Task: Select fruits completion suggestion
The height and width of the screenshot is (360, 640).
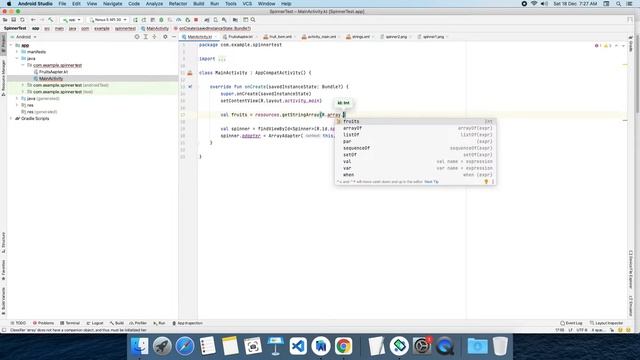Action: tap(416, 122)
